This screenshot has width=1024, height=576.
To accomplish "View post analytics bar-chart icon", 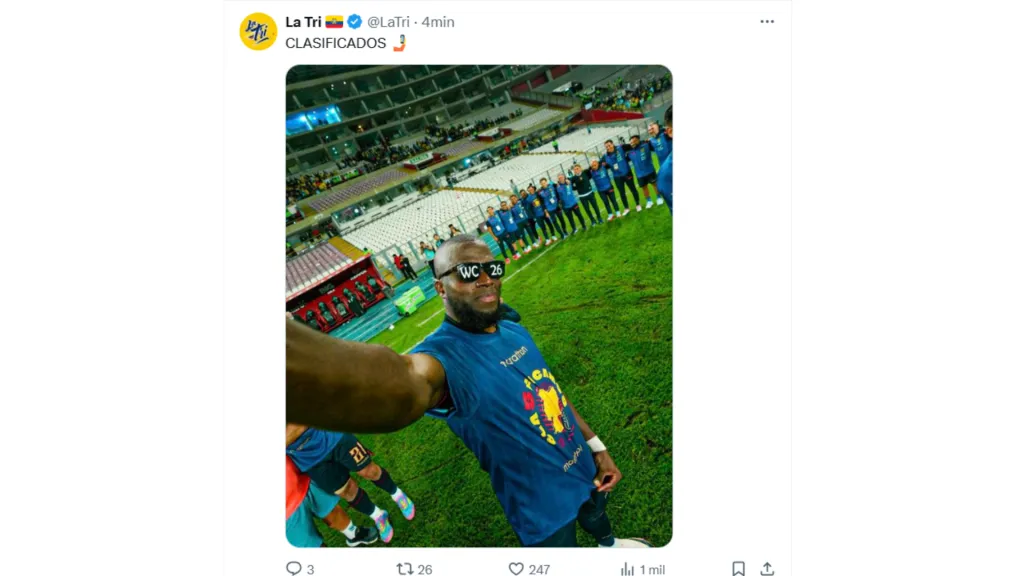I will 627,568.
